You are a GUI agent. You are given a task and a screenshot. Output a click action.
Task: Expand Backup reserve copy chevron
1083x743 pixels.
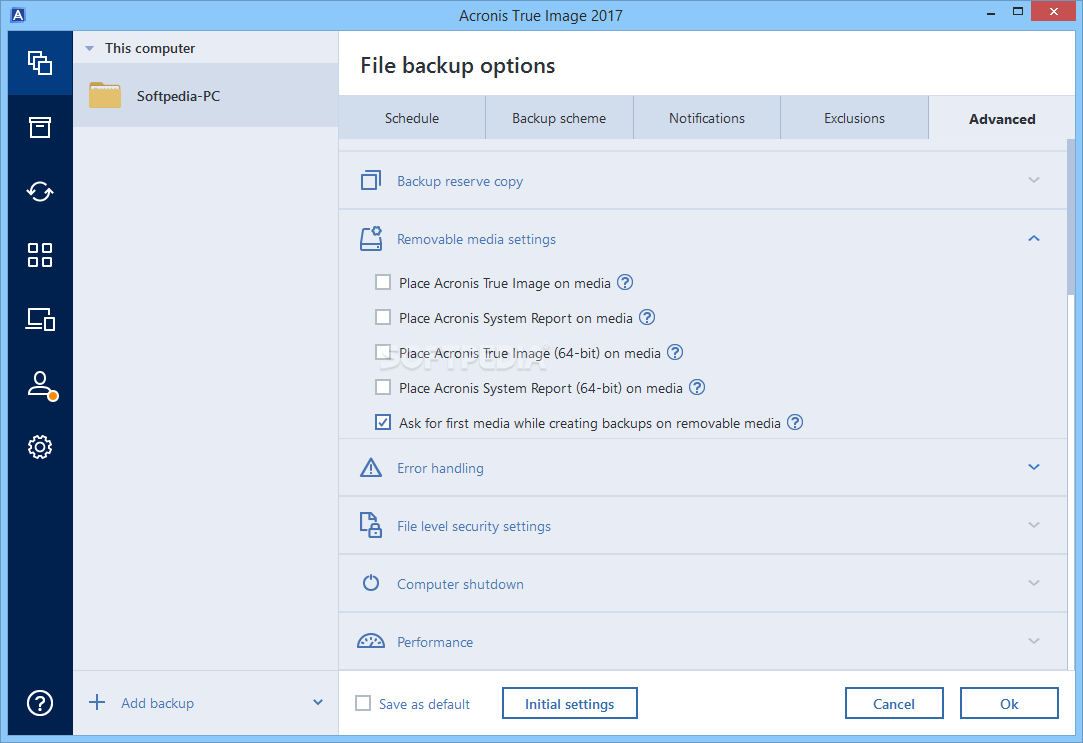point(1033,180)
